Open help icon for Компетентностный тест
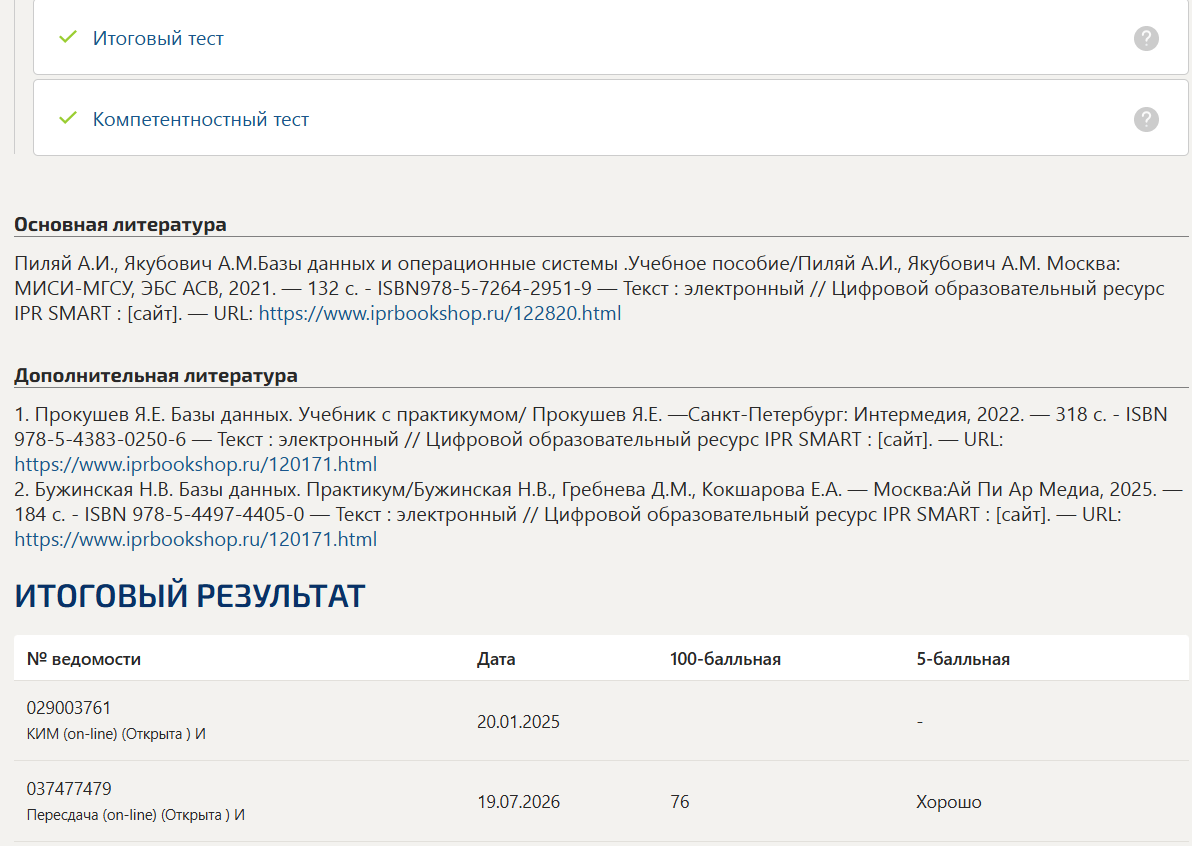Viewport: 1192px width, 846px height. (x=1146, y=119)
